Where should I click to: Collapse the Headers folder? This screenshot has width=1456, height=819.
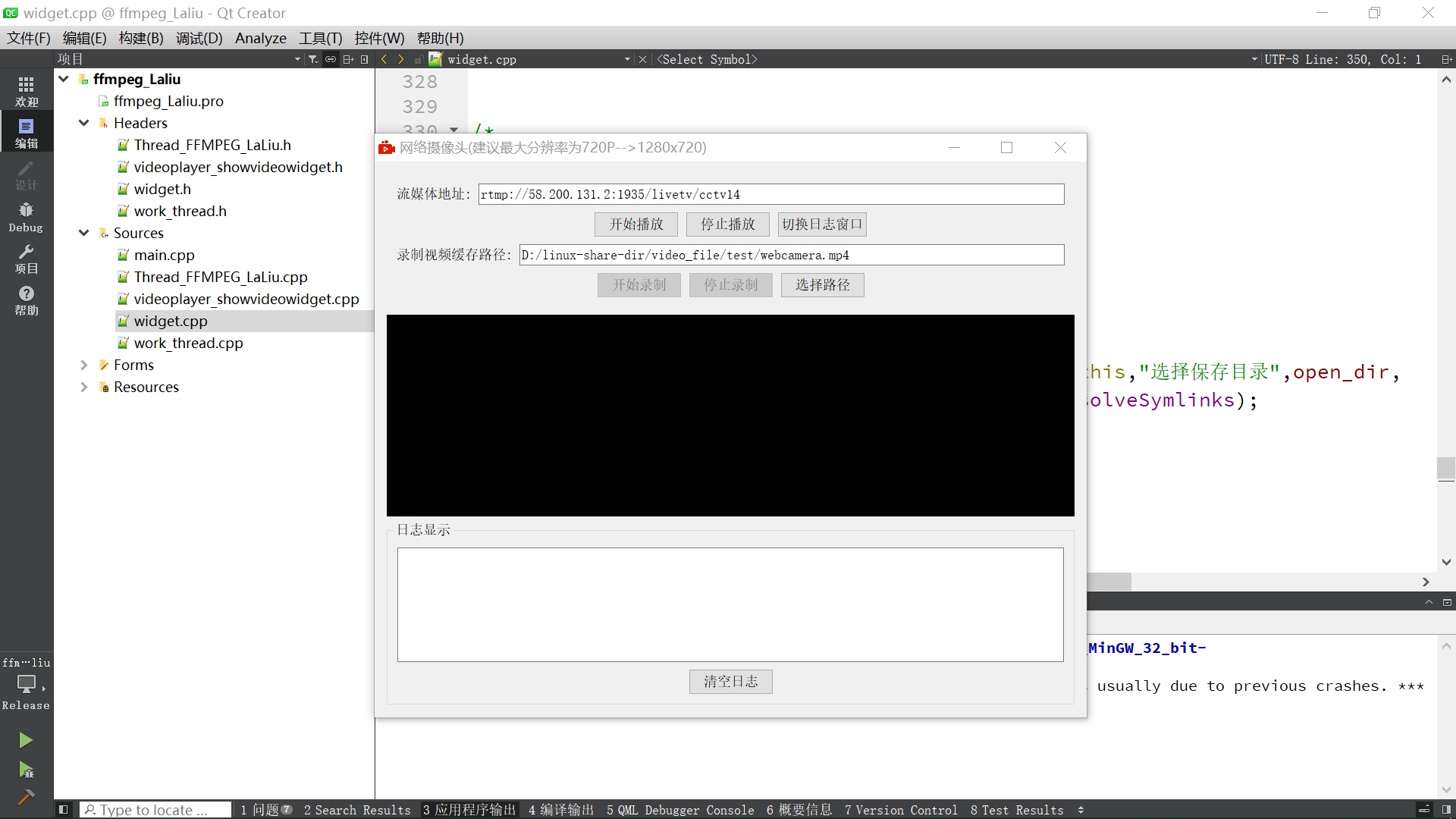[84, 123]
